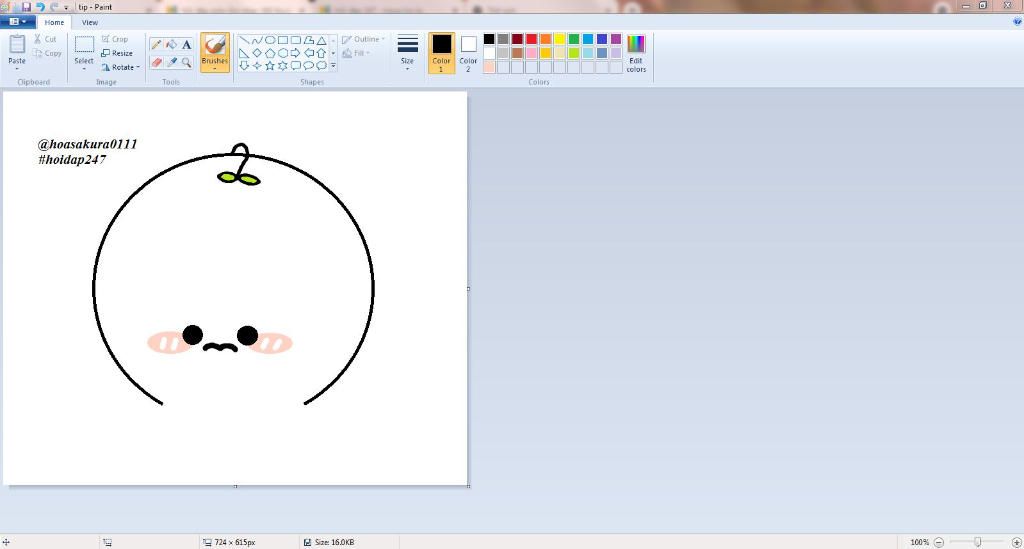Switch to the Home tab
The image size is (1024, 549).
pyautogui.click(x=54, y=22)
